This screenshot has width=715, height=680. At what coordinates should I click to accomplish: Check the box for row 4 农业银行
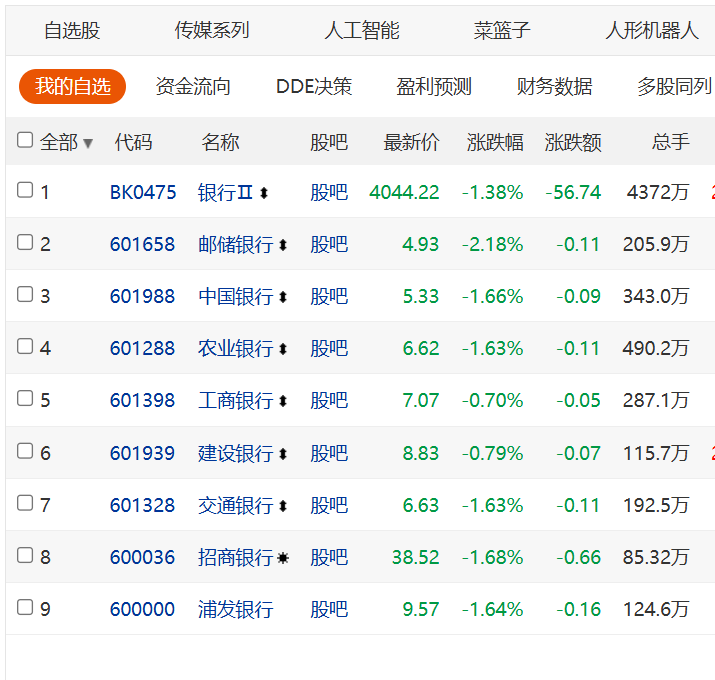pos(25,346)
